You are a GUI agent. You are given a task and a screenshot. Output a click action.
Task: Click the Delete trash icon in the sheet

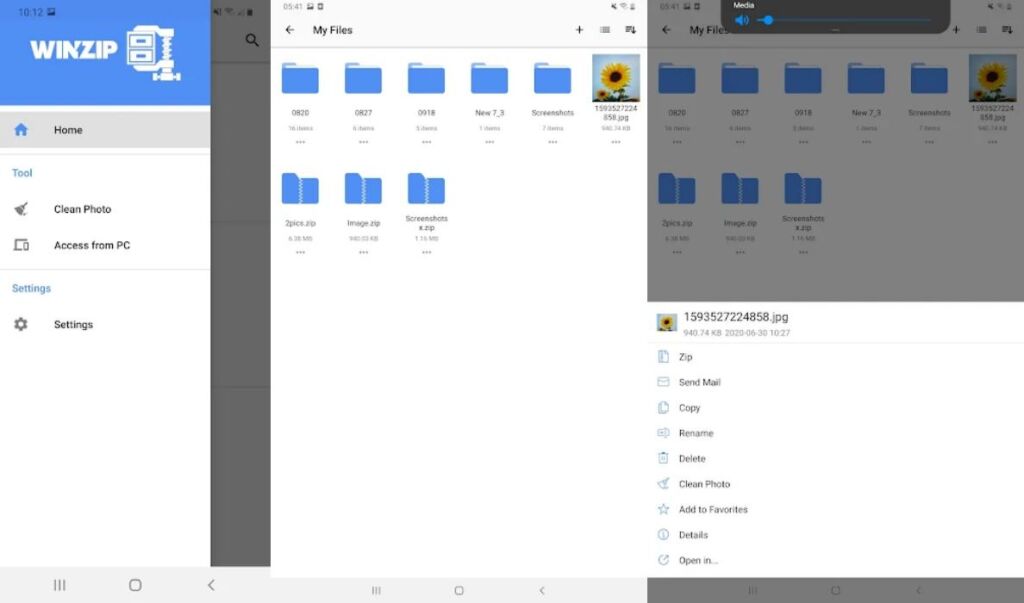(x=664, y=459)
